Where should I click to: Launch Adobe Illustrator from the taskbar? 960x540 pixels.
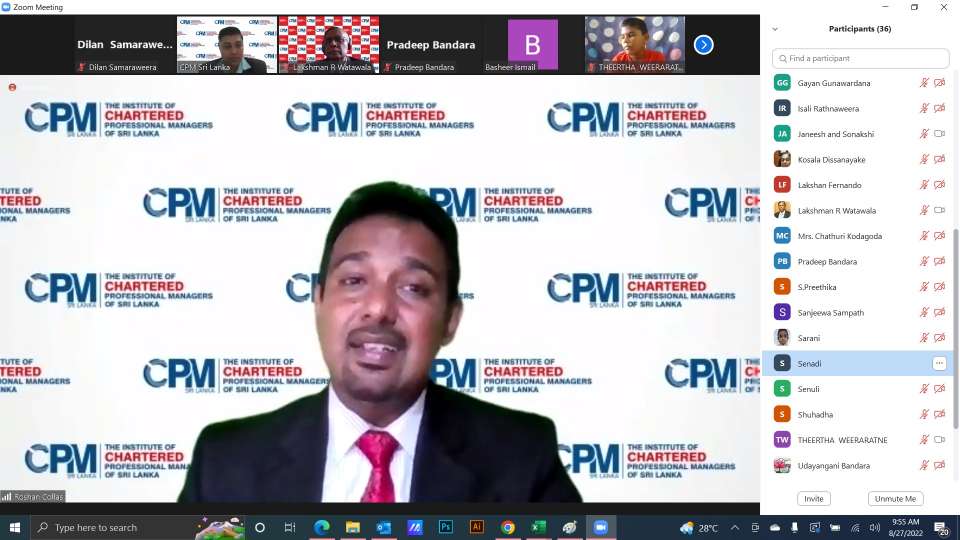(x=477, y=527)
